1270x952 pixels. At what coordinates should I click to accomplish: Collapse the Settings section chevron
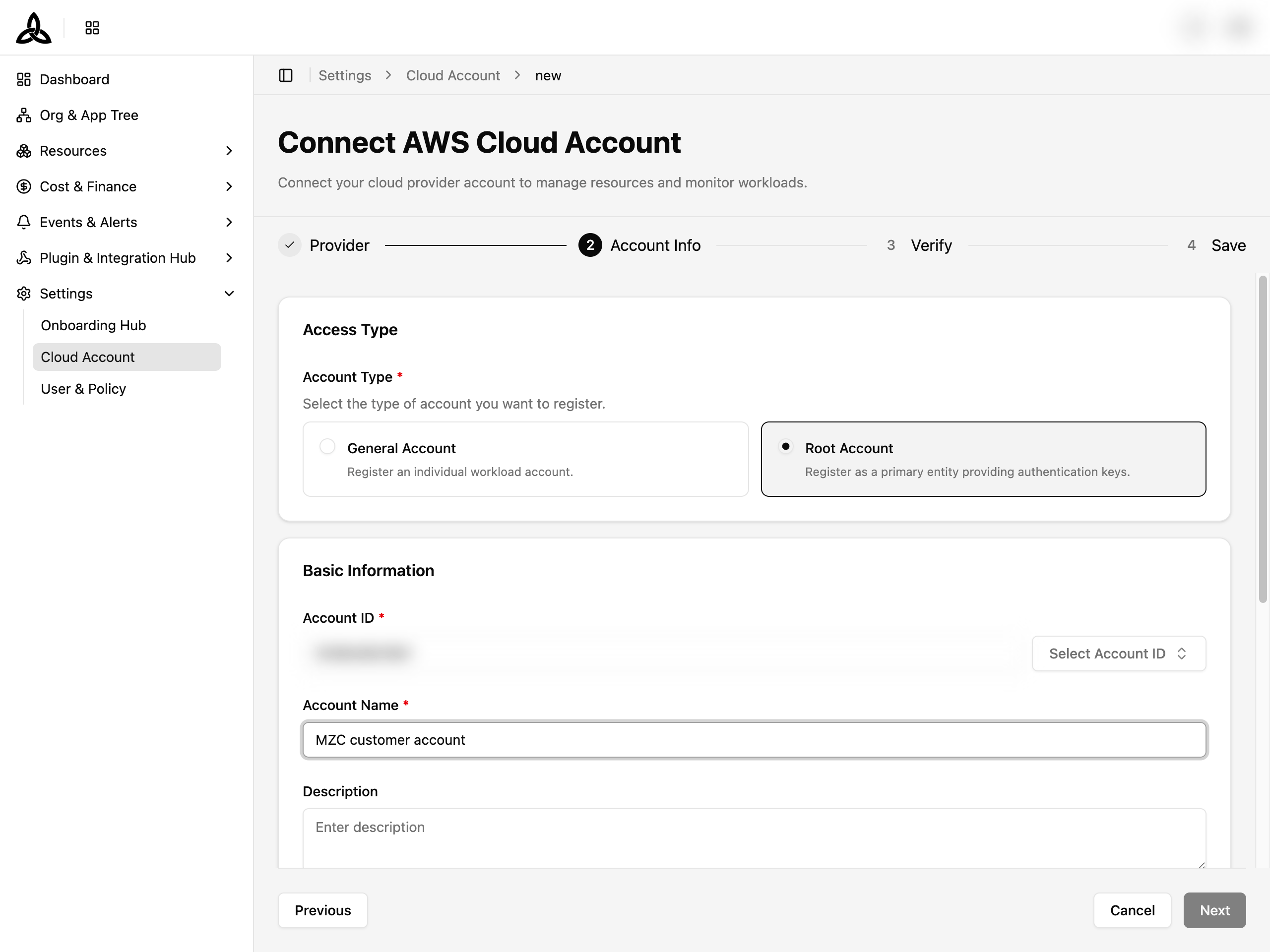229,293
